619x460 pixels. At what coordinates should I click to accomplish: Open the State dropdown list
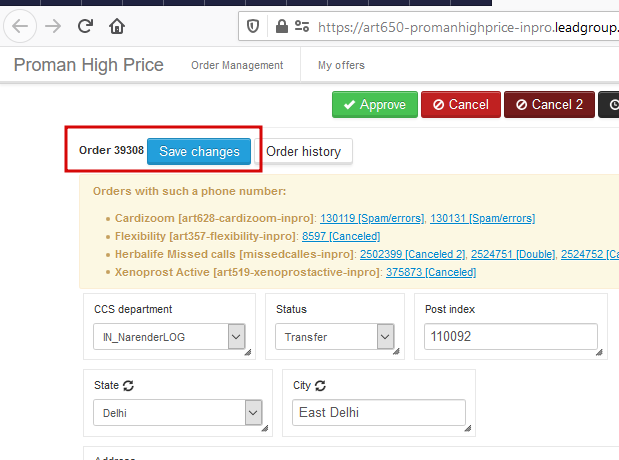254,413
